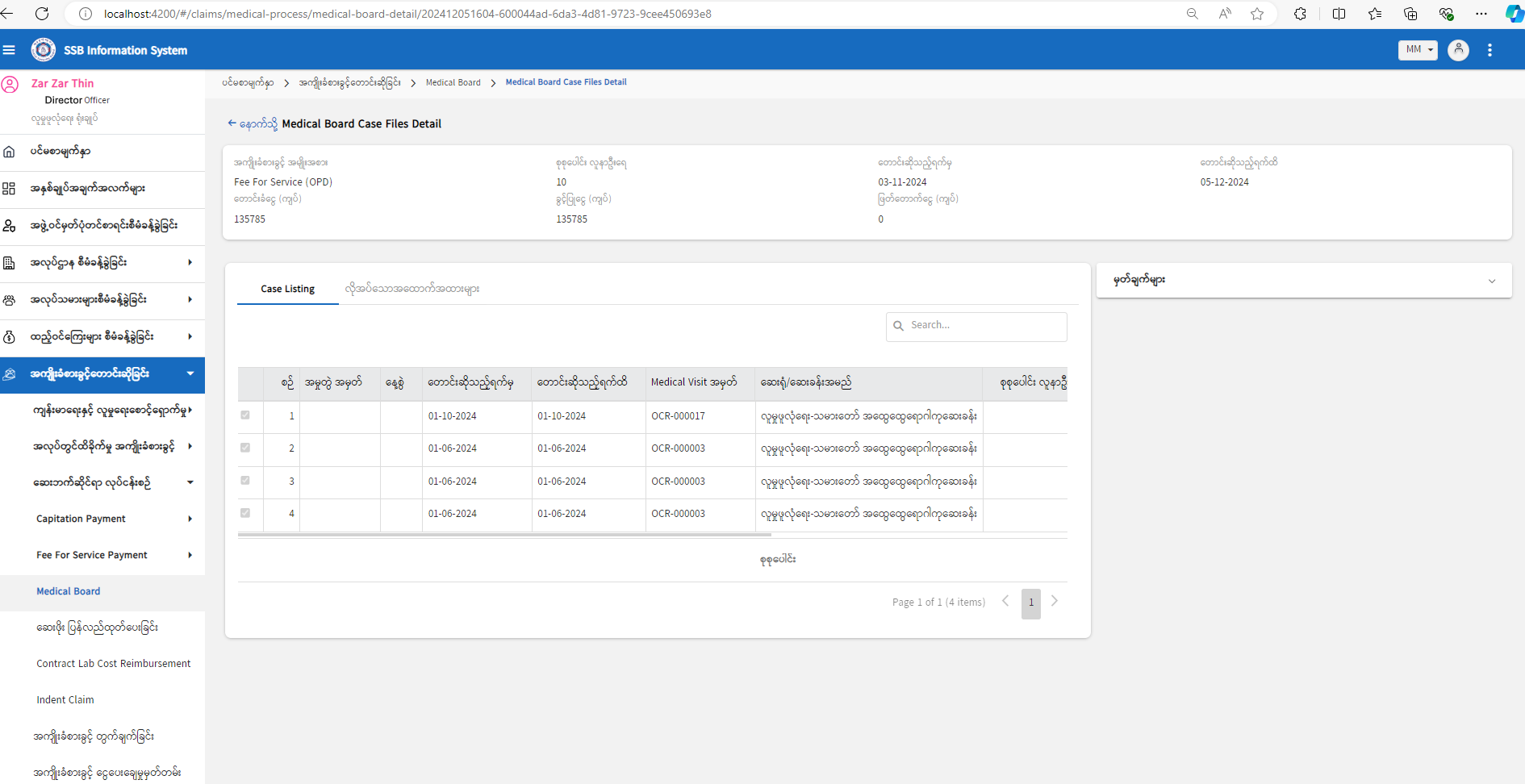
Task: Expand the remarks panel chevron
Action: point(1491,281)
